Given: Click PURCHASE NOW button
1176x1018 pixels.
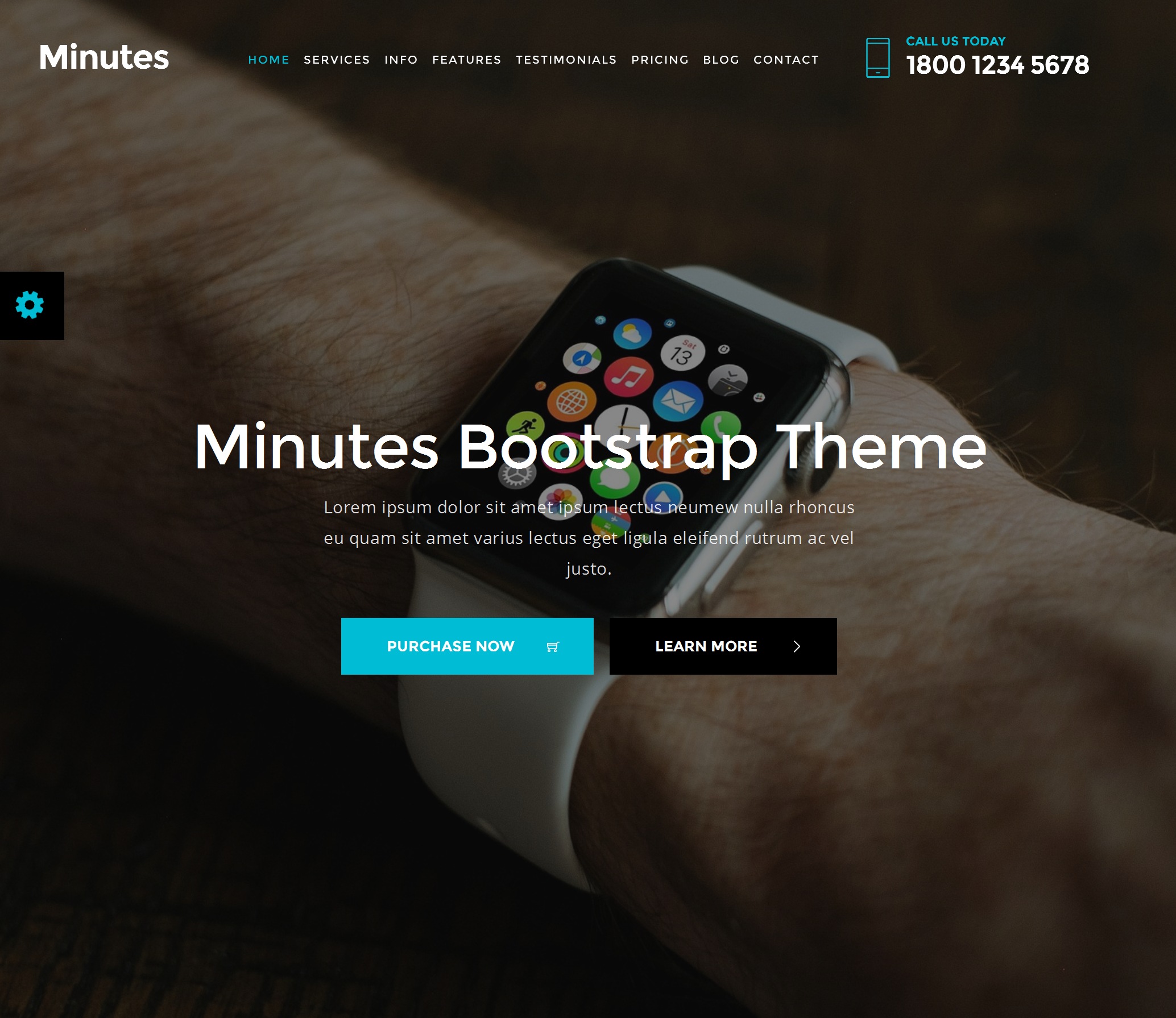Looking at the screenshot, I should [x=468, y=646].
